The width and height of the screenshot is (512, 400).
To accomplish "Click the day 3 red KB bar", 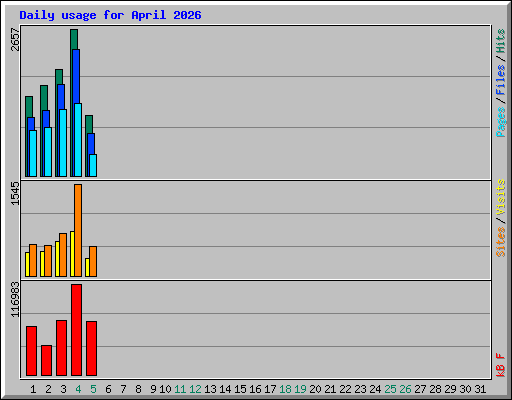I will [x=61, y=348].
